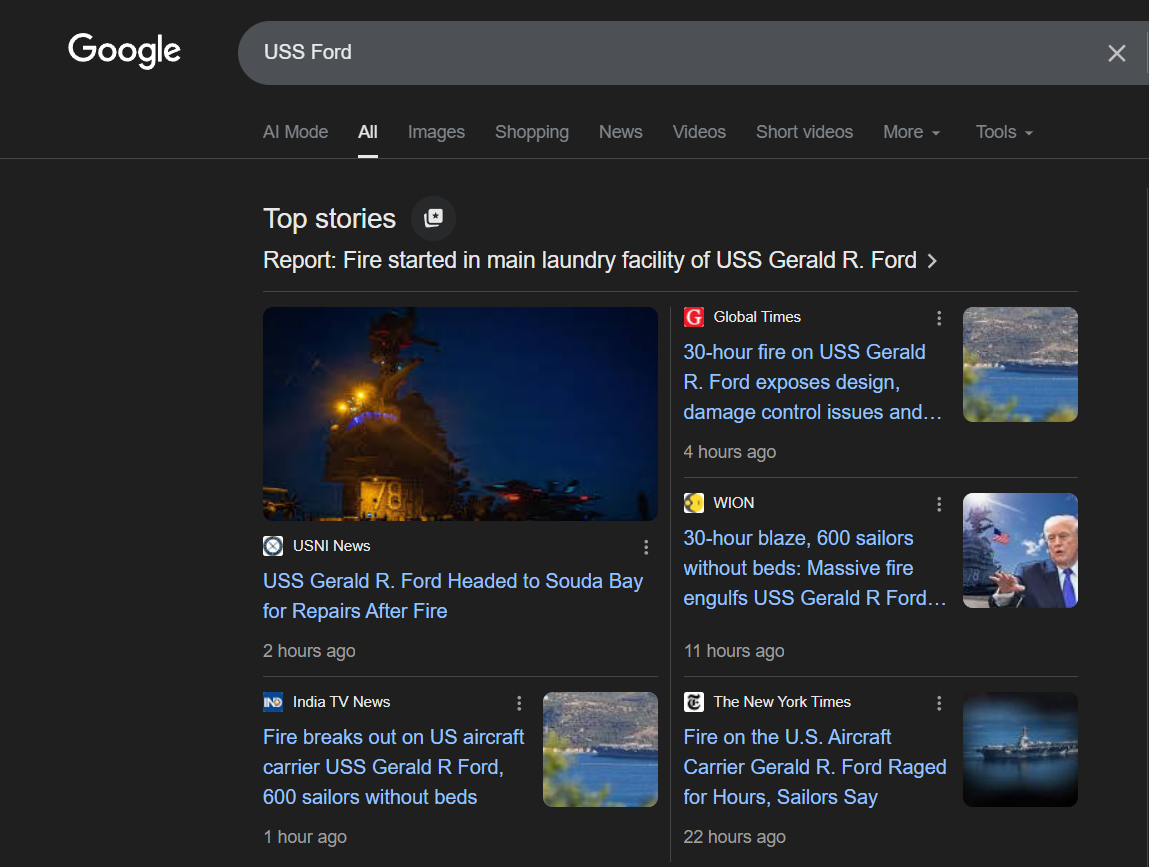
Task: Open the New York Times fire article
Action: [814, 767]
